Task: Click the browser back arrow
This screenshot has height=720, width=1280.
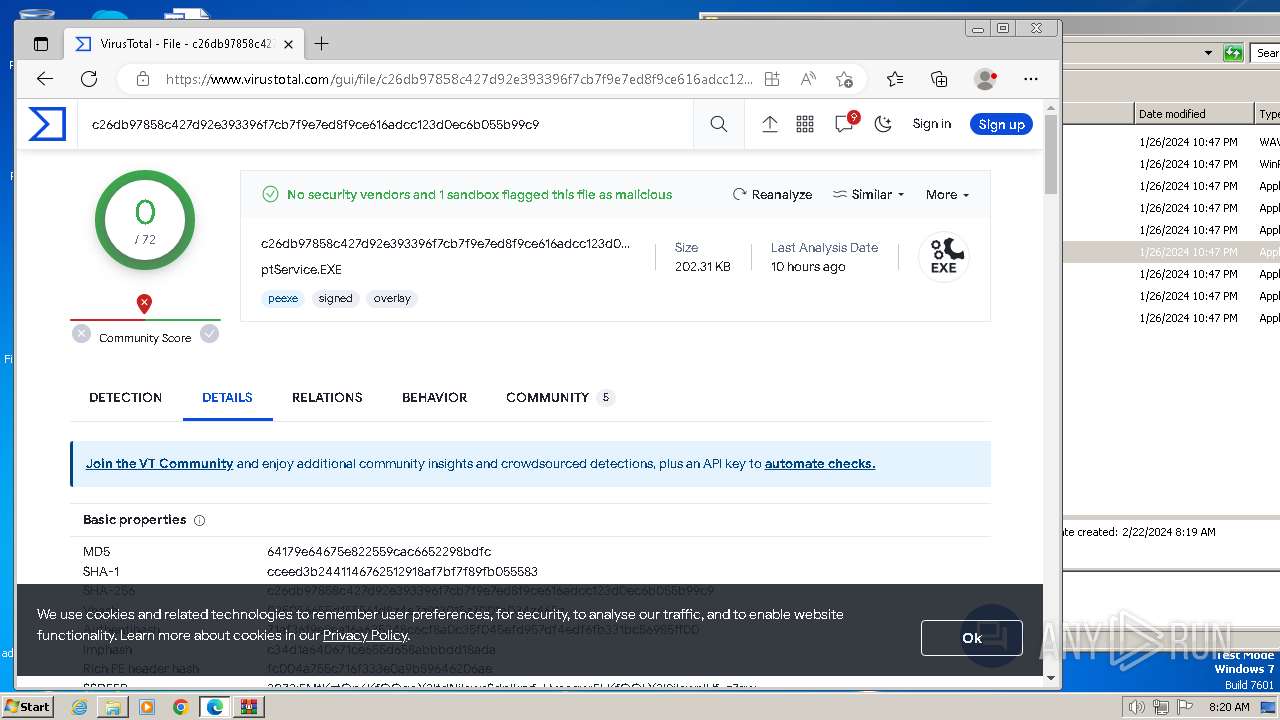Action: coord(44,79)
